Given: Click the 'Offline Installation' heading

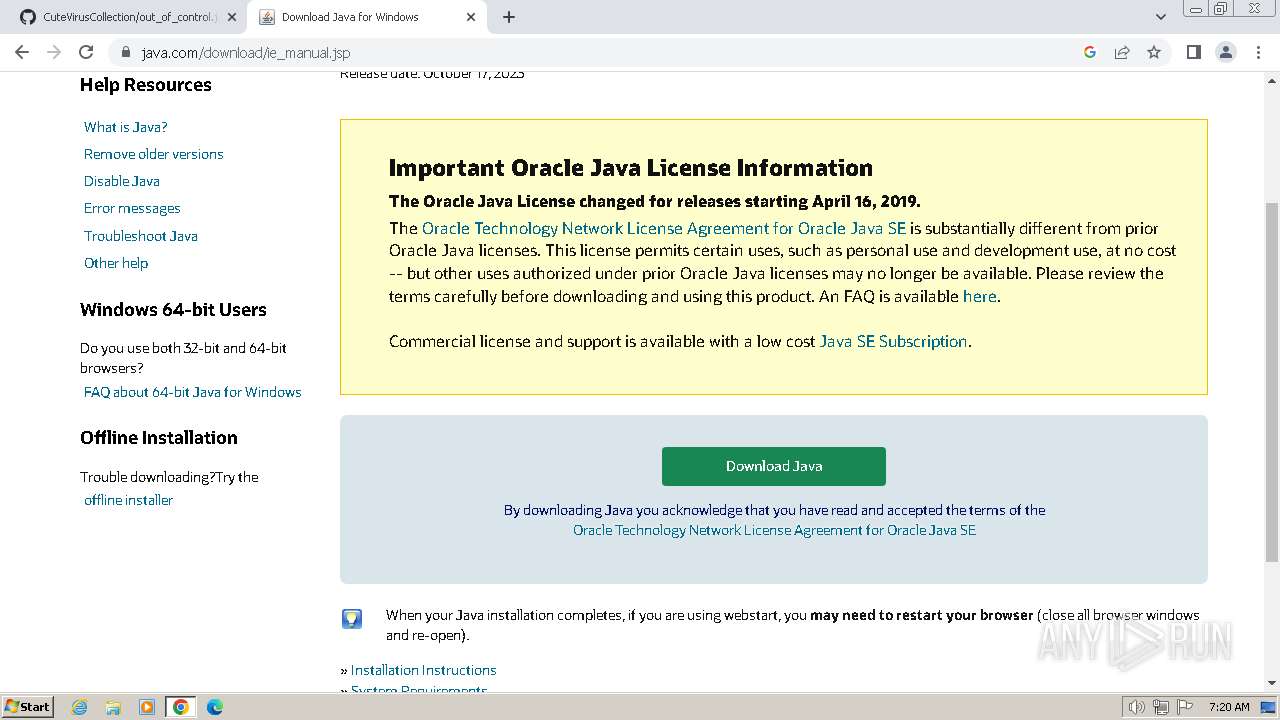Looking at the screenshot, I should point(159,438).
